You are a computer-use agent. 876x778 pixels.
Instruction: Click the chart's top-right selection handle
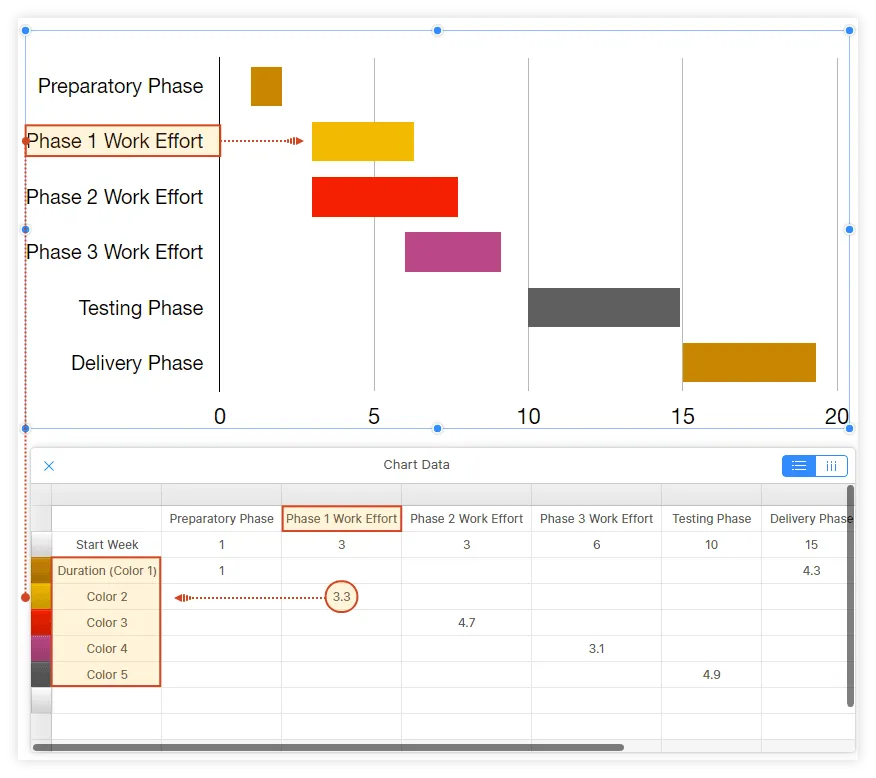[849, 31]
